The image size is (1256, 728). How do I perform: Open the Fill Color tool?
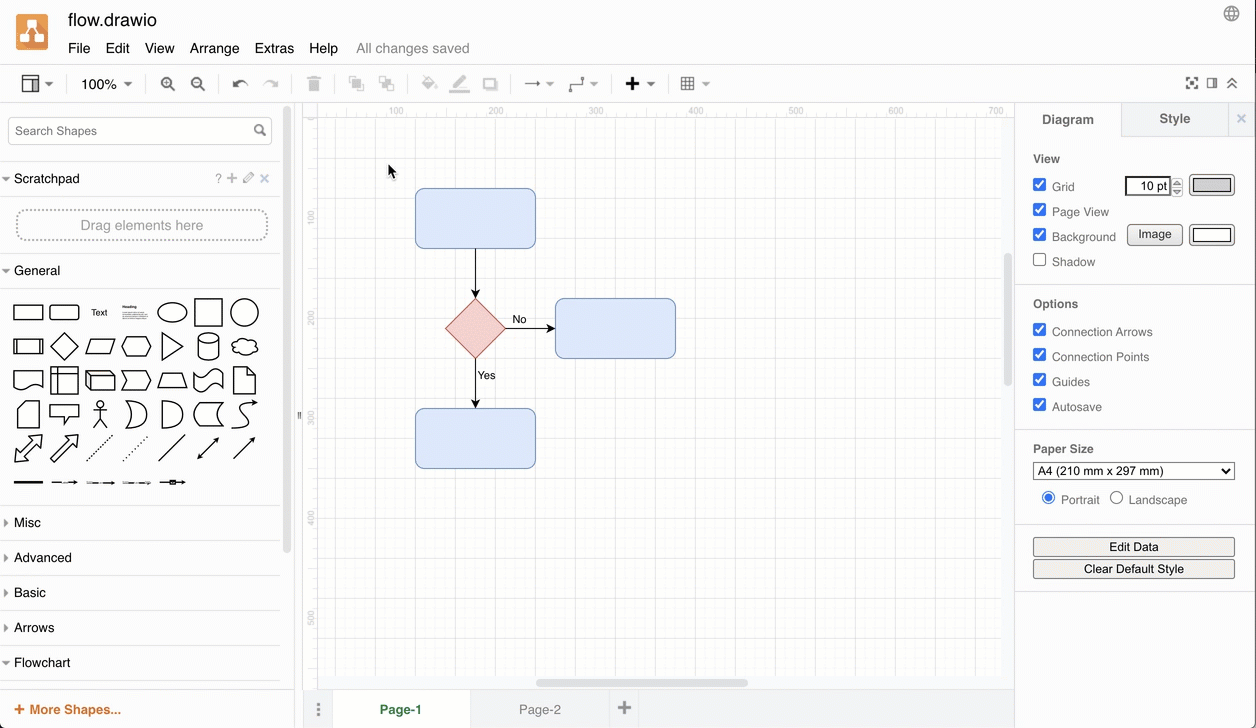coord(429,84)
